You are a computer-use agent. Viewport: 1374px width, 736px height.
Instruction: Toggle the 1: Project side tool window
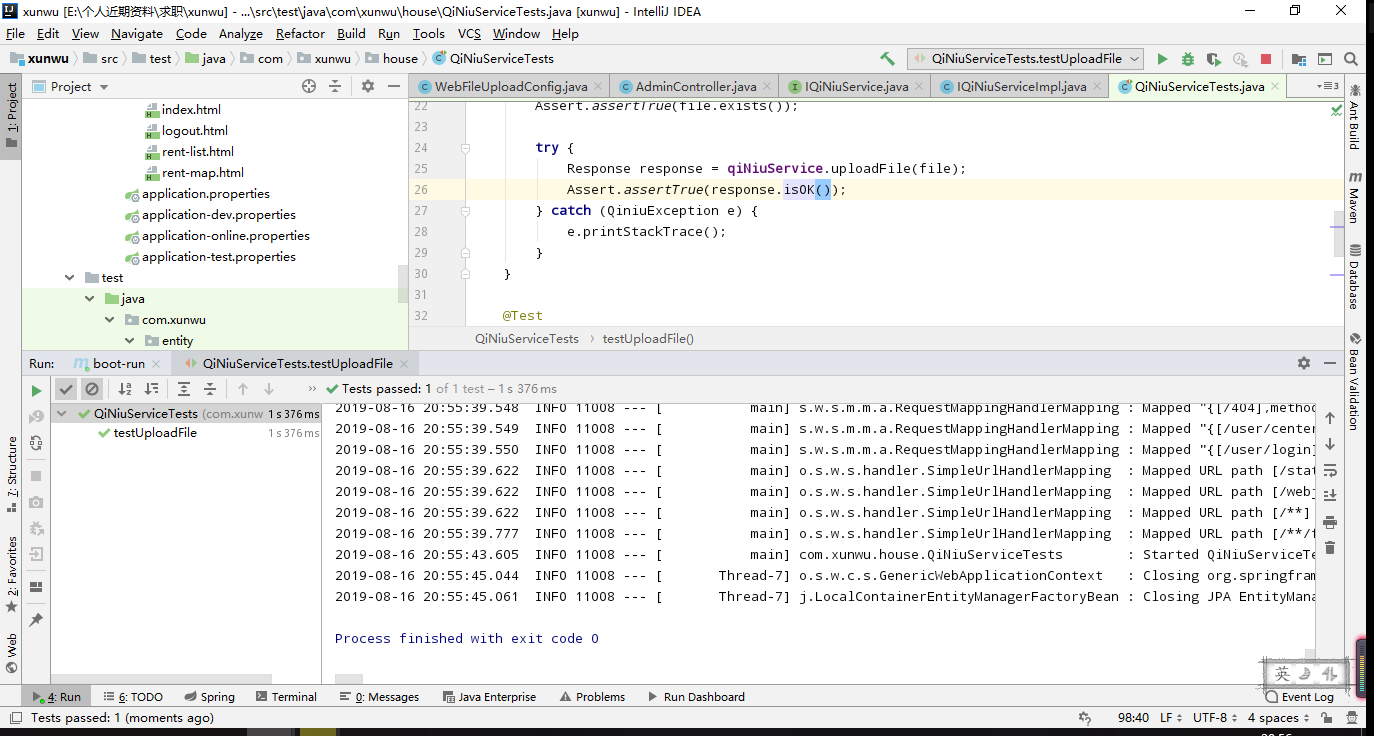pos(12,115)
